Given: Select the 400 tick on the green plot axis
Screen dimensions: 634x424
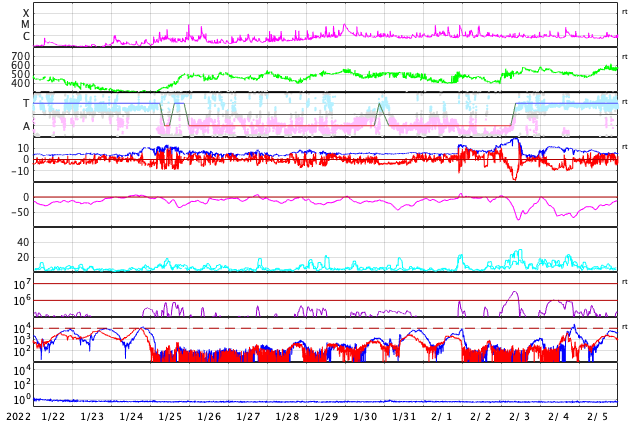Looking at the screenshot, I should tap(21, 83).
